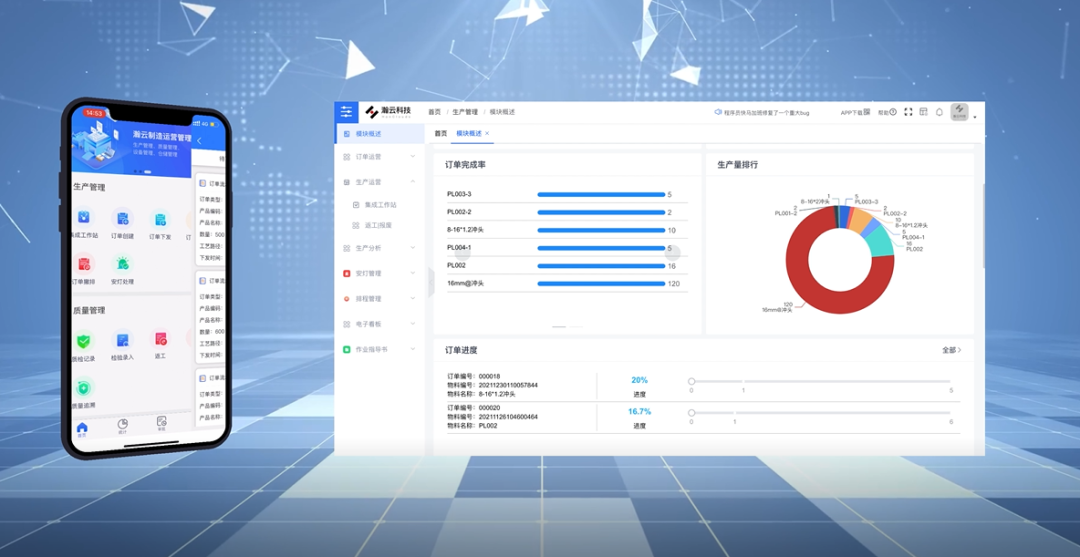
Task: Click the APP download QR code icon
Action: [866, 112]
